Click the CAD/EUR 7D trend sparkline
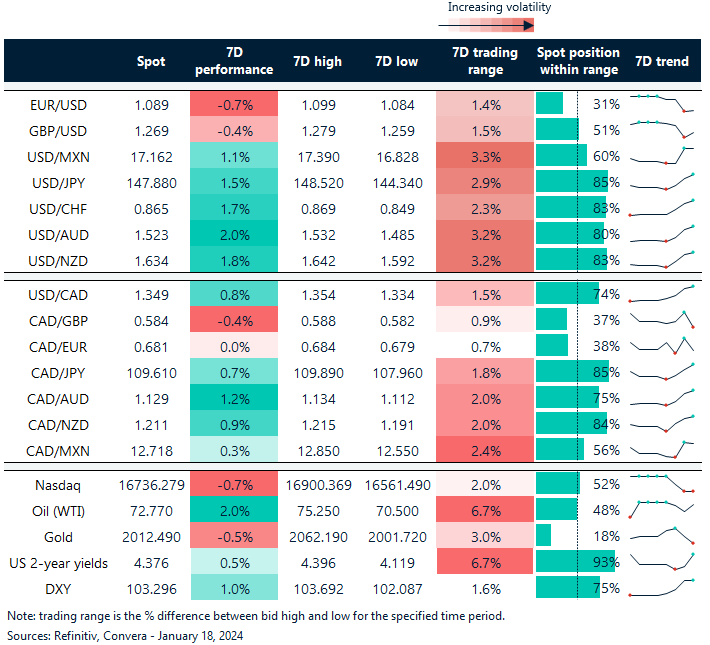This screenshot has height=645, width=710. click(661, 346)
